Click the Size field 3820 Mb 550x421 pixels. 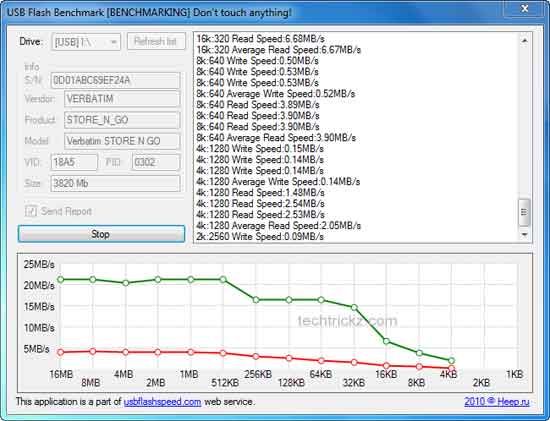tap(116, 183)
